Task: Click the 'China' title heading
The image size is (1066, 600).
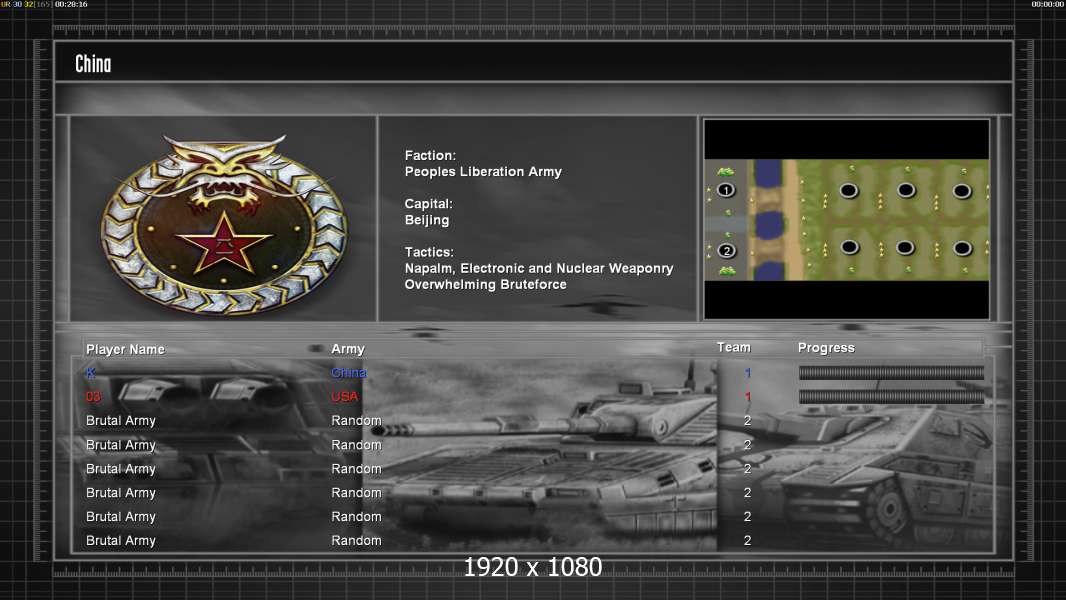Action: tap(93, 64)
